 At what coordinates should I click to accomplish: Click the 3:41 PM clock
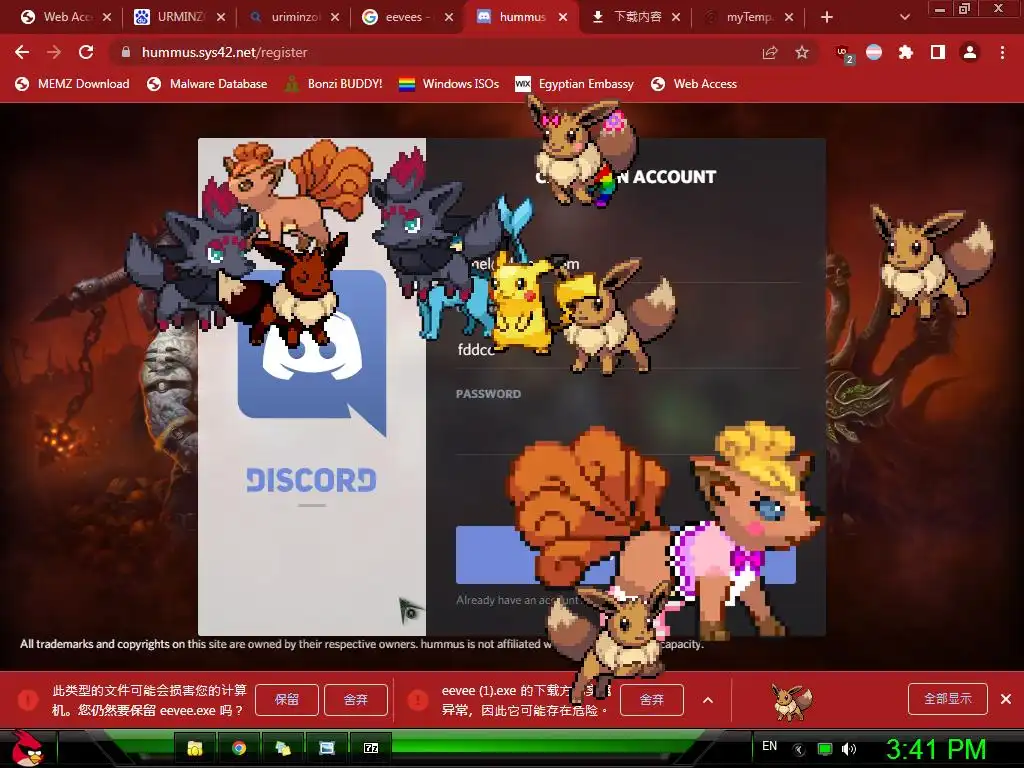(x=935, y=749)
